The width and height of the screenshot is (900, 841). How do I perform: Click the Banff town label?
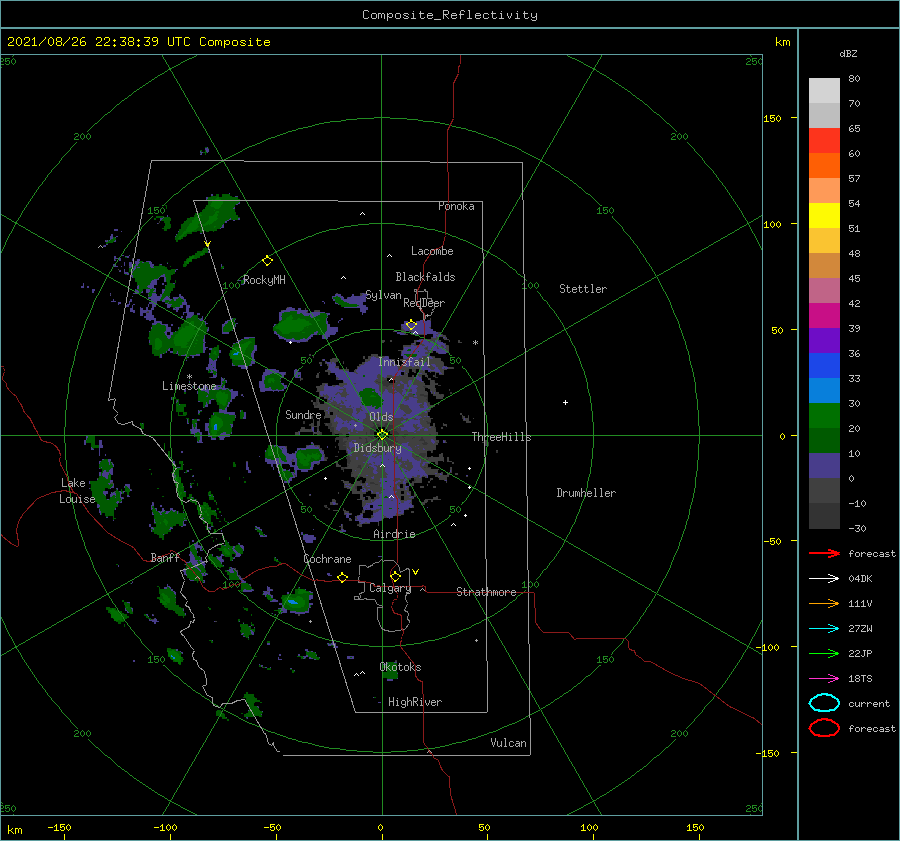165,557
